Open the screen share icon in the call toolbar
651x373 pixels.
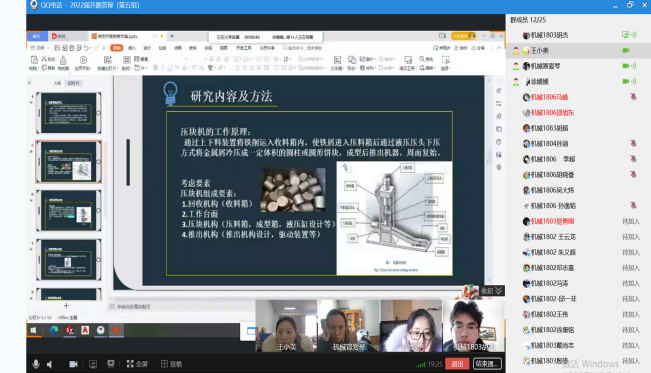click(93, 364)
